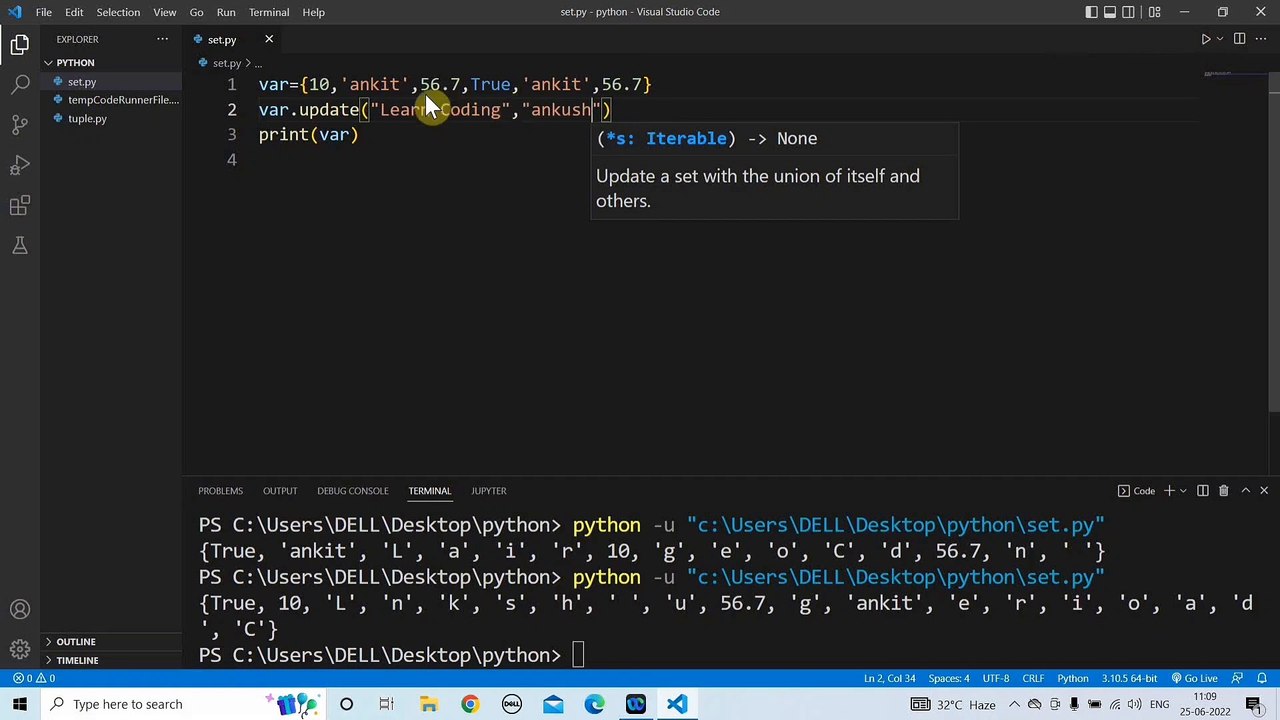Open the Go menu
The height and width of the screenshot is (720, 1280).
click(196, 12)
